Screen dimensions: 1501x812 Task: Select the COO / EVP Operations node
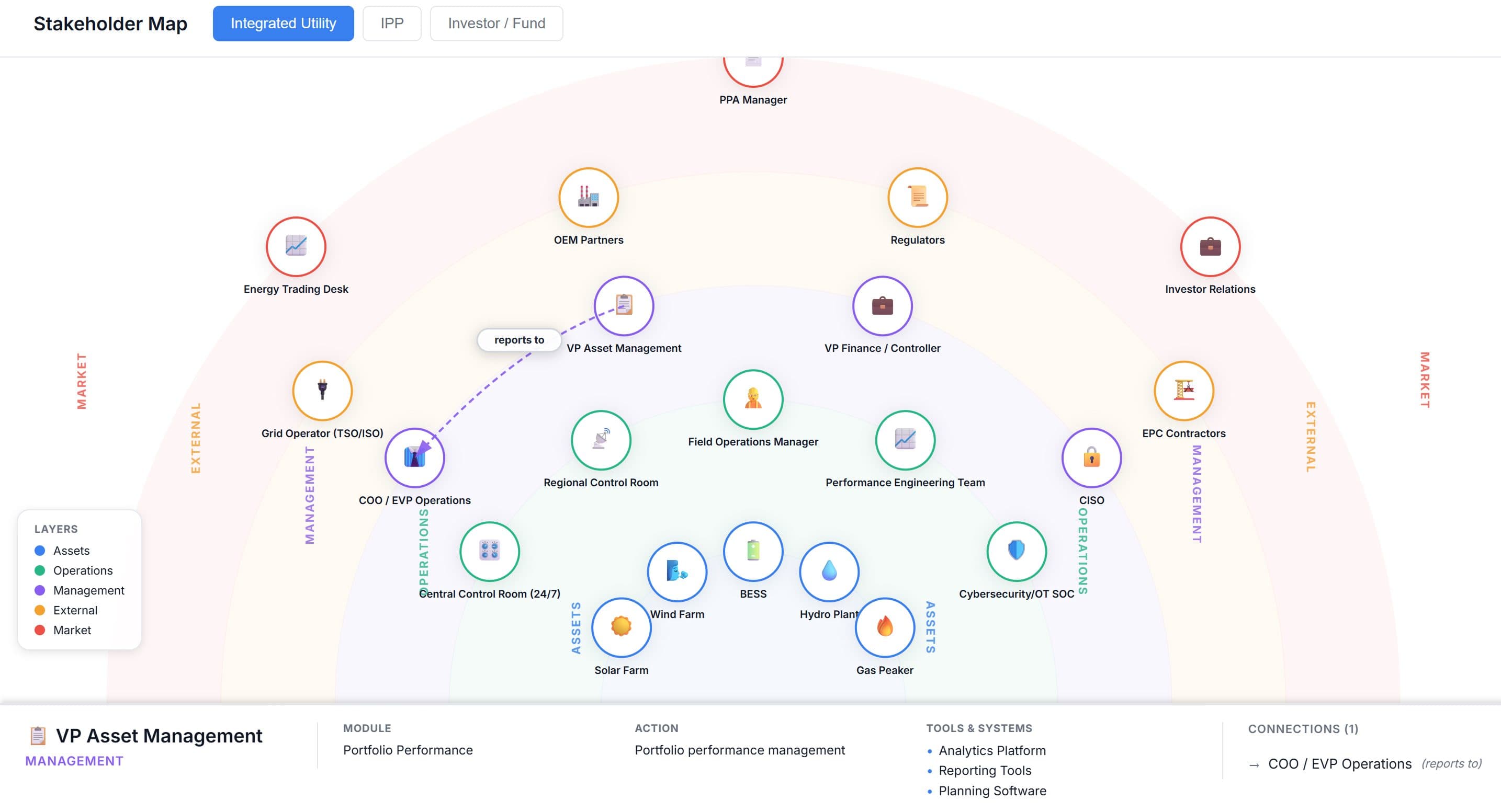tap(415, 458)
